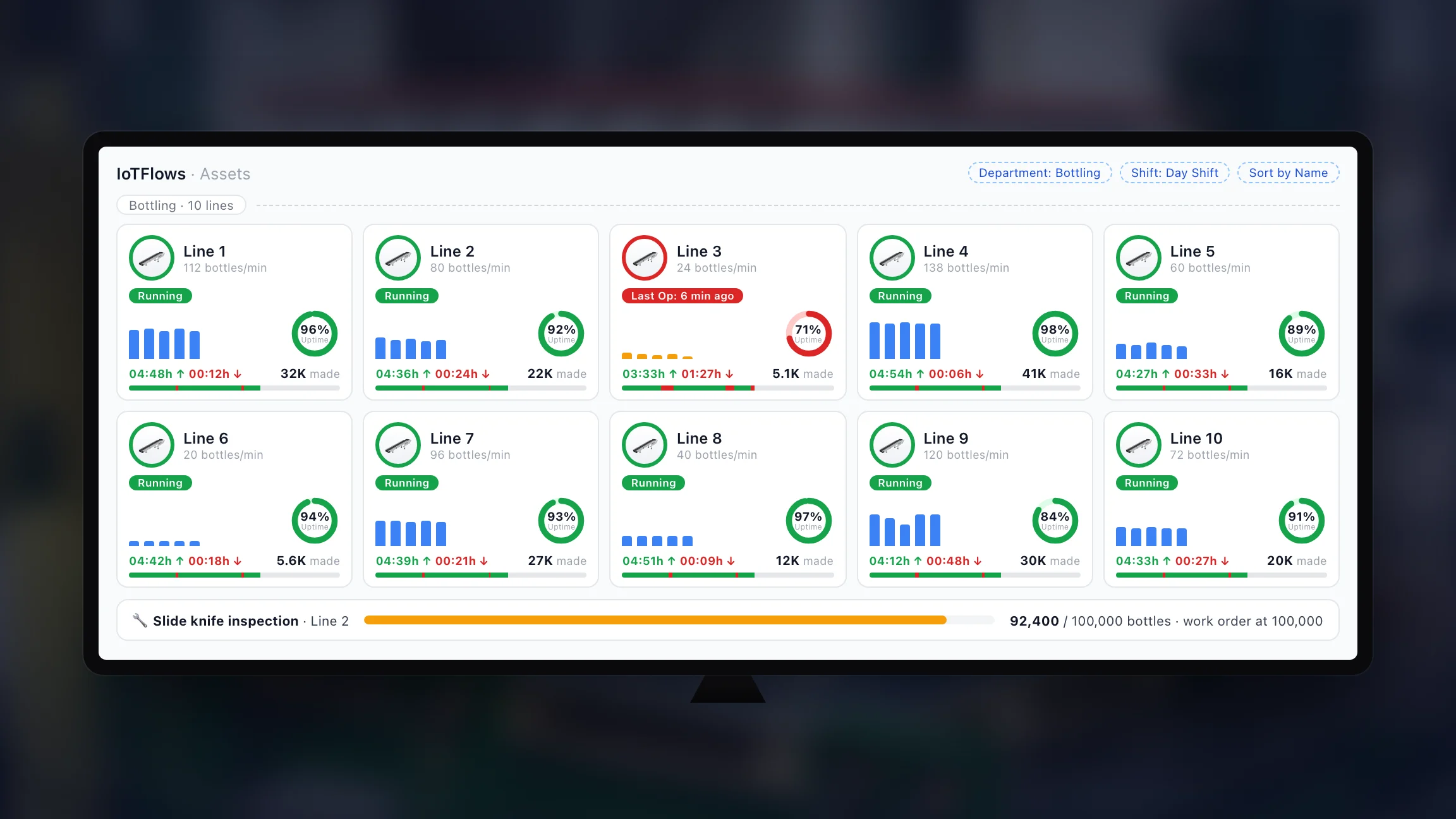
Task: Click Line 9 blue production bar chart
Action: (905, 530)
